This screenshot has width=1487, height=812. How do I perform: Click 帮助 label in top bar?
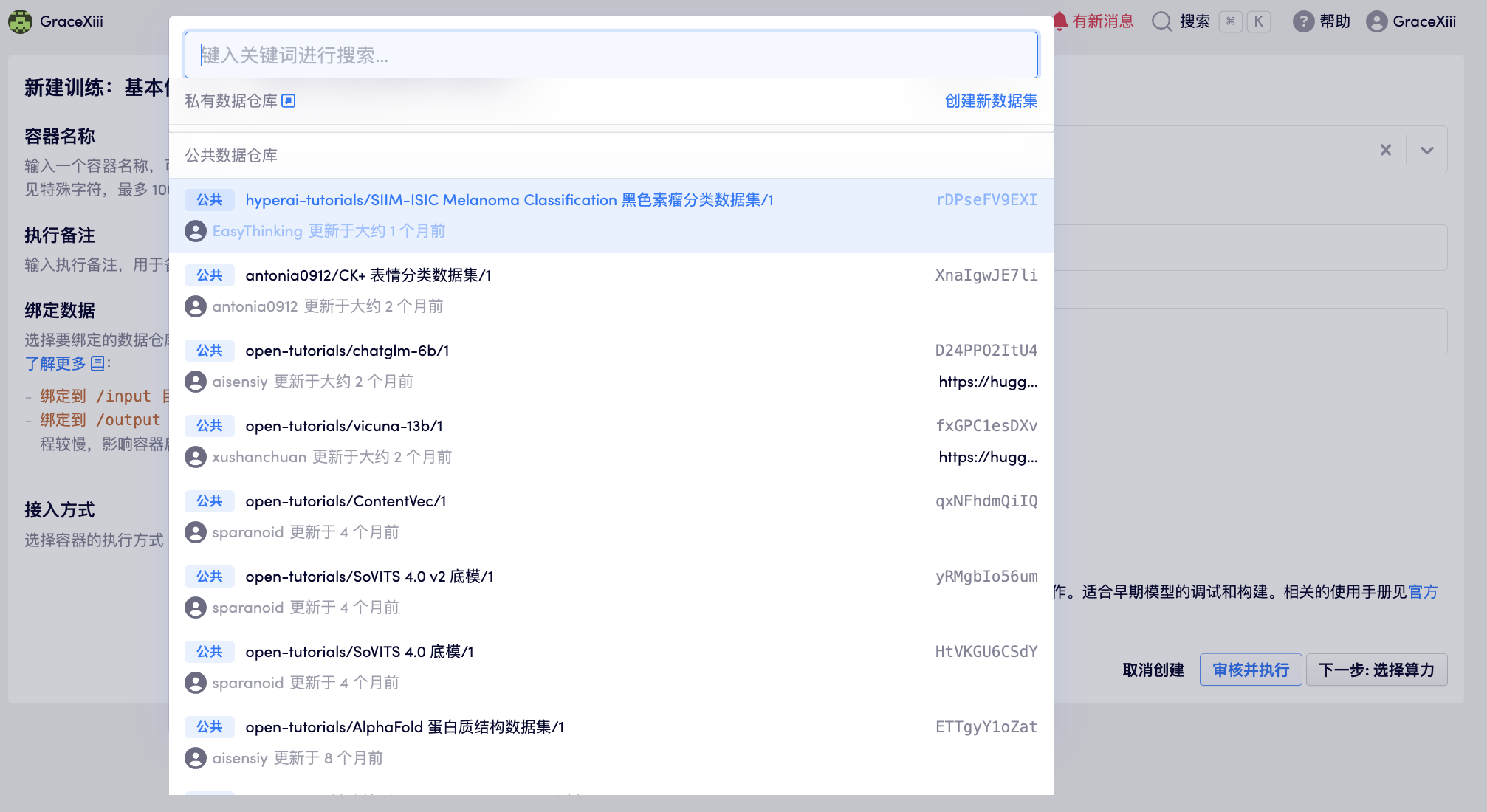coord(1335,21)
